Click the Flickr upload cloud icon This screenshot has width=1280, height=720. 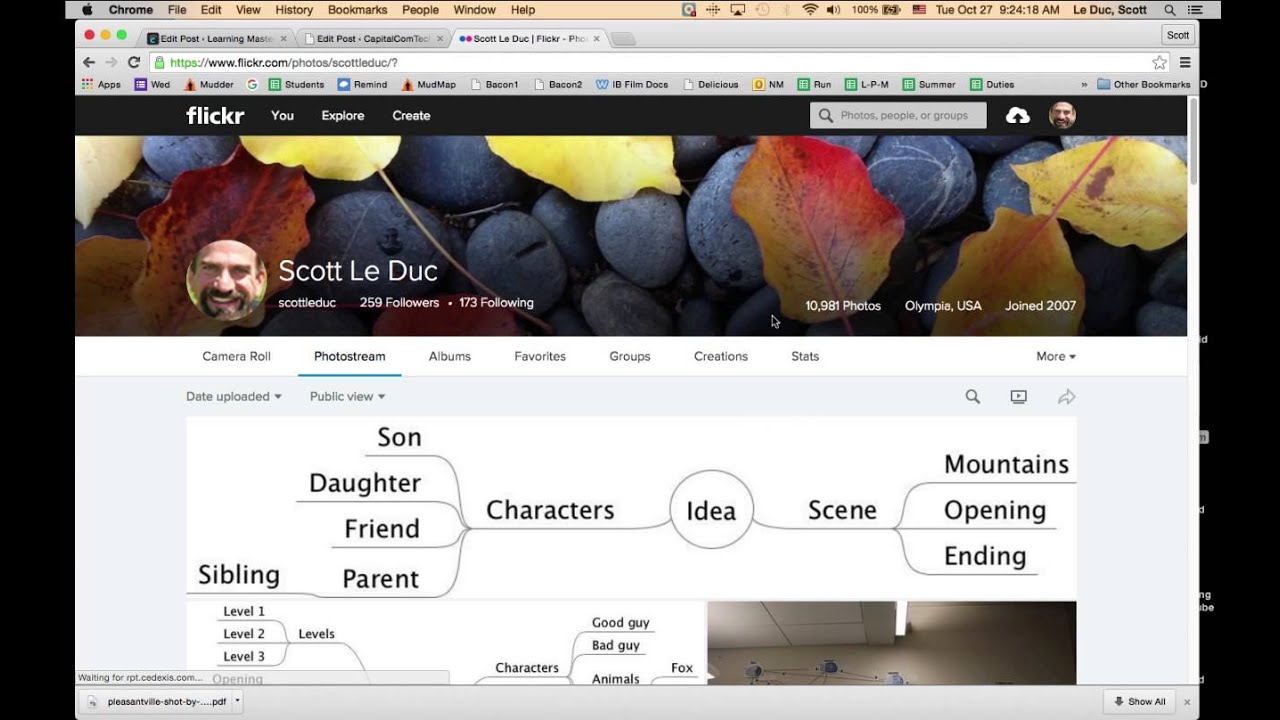tap(1017, 116)
